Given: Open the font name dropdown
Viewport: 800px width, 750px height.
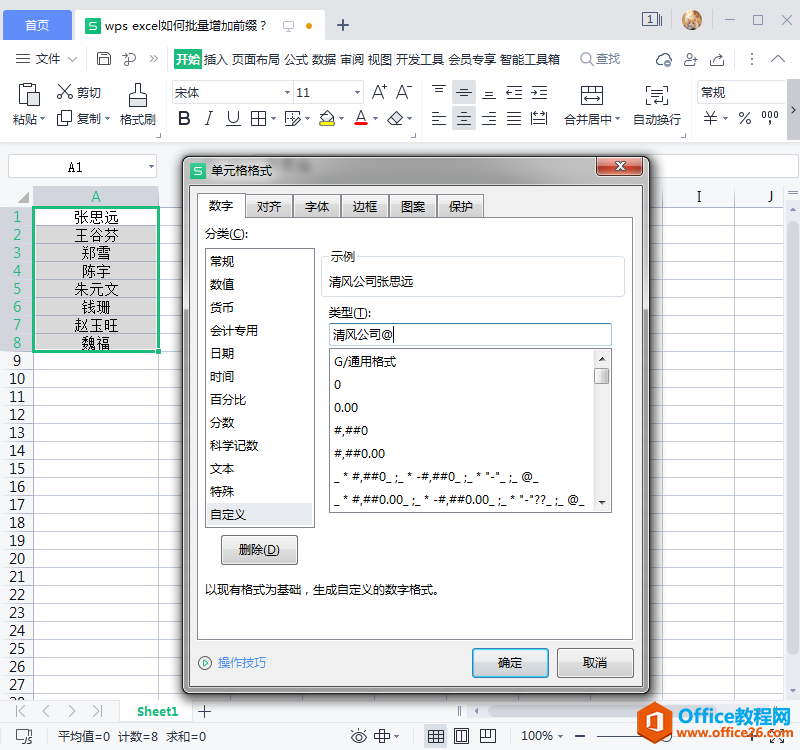Looking at the screenshot, I should tap(287, 92).
